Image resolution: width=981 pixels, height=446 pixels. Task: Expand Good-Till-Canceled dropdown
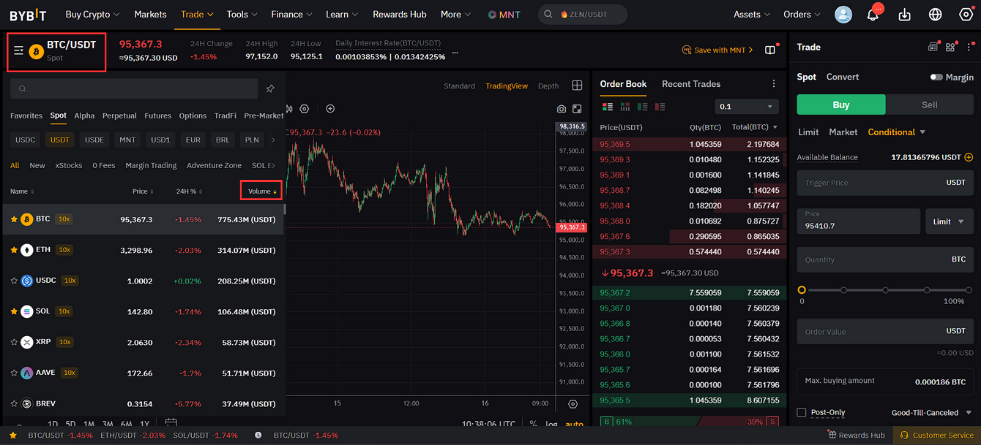932,413
